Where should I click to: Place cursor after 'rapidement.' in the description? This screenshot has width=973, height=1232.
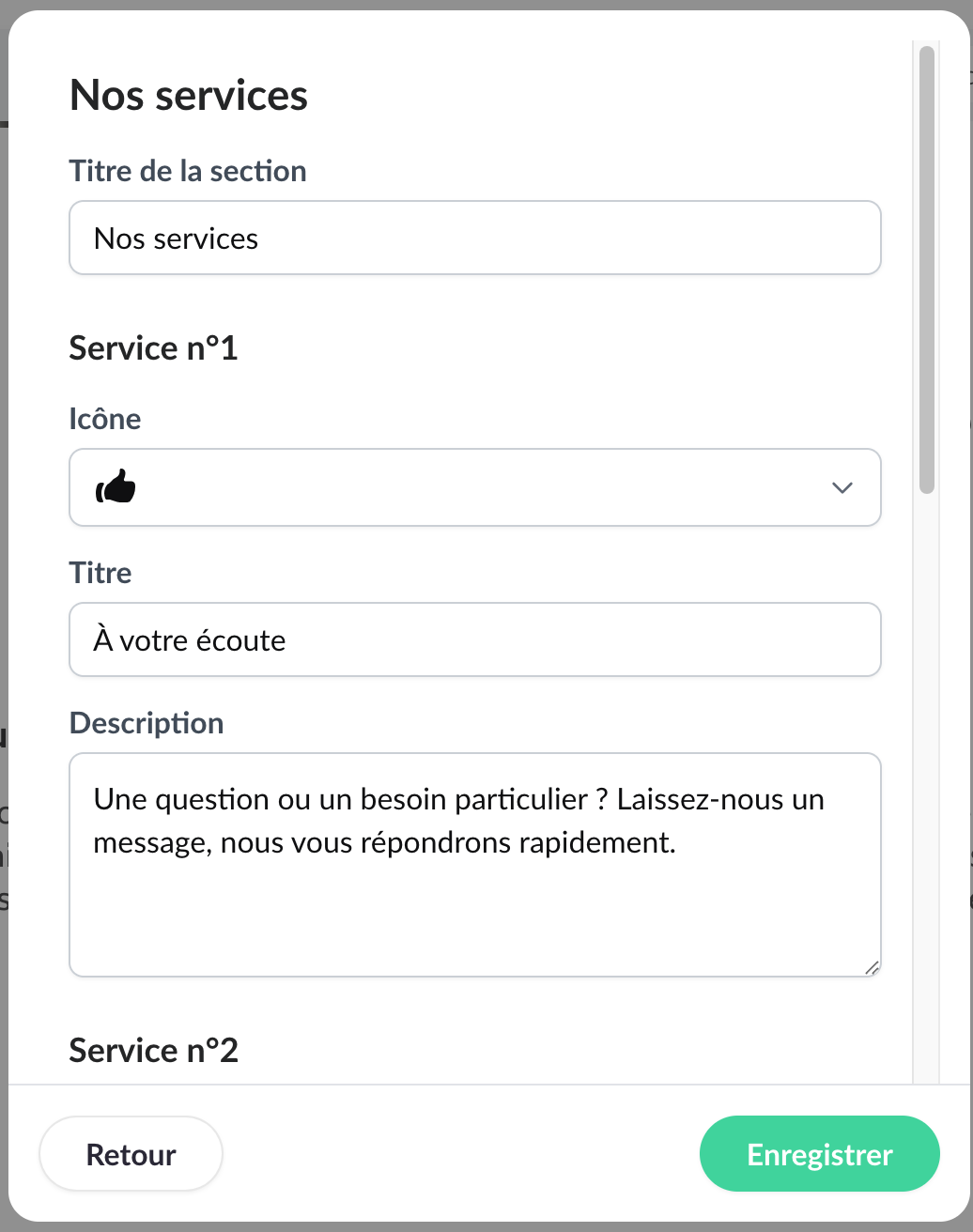click(676, 843)
